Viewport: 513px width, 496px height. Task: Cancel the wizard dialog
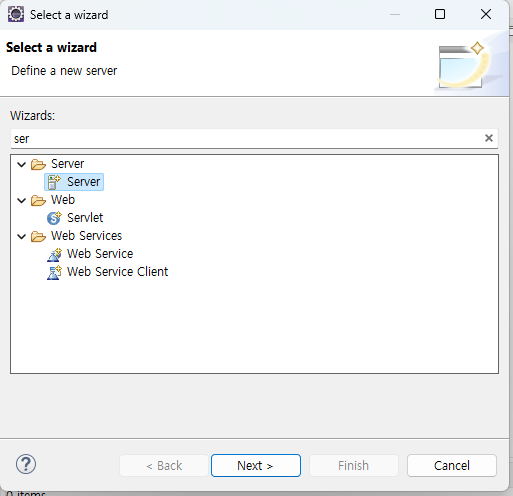[452, 465]
